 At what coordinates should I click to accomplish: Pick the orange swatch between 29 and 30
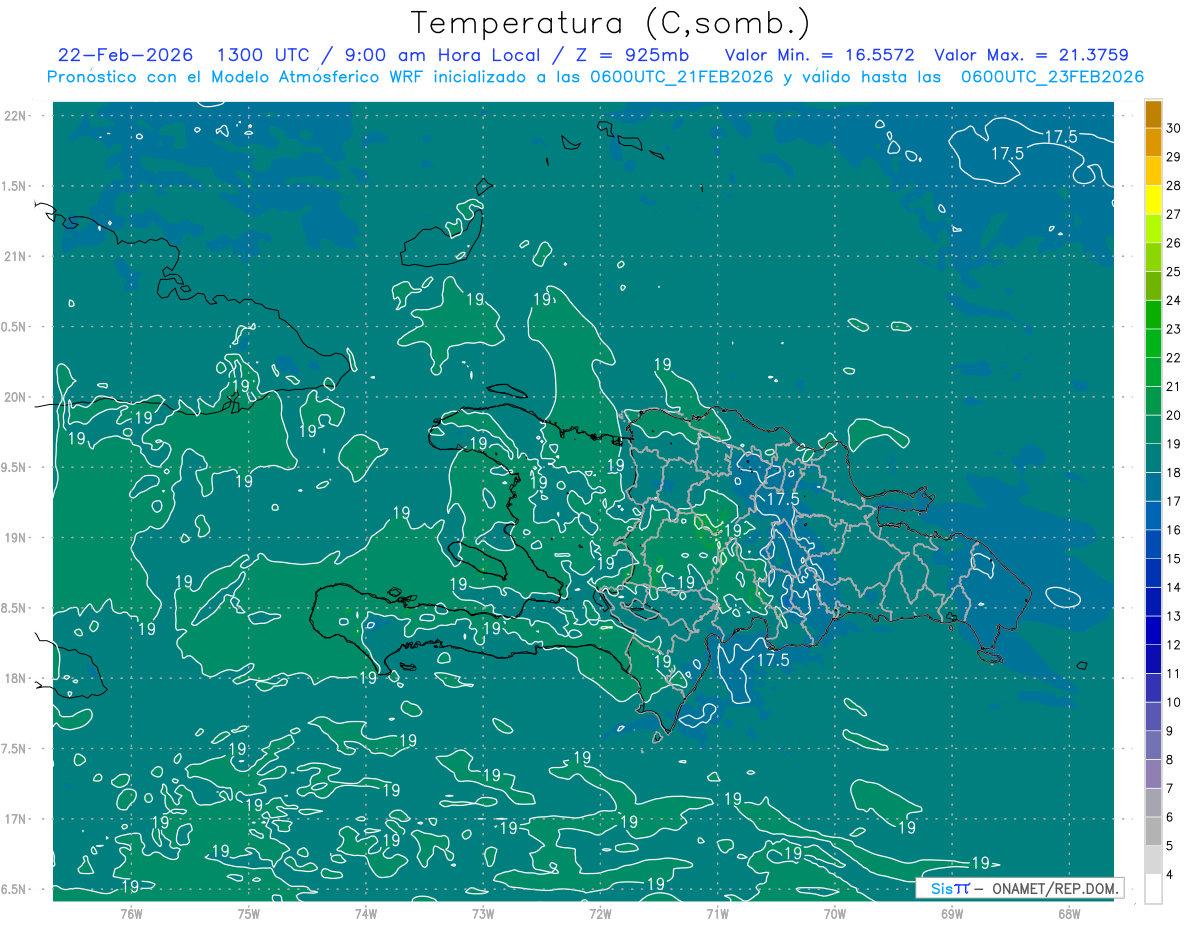1153,142
